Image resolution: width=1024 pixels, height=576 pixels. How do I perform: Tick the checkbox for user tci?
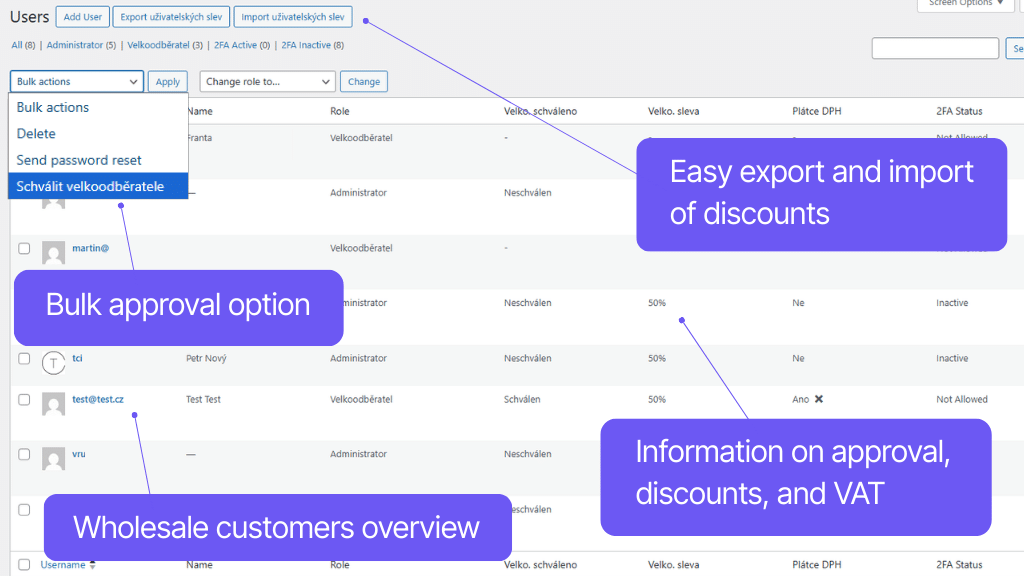click(x=24, y=359)
